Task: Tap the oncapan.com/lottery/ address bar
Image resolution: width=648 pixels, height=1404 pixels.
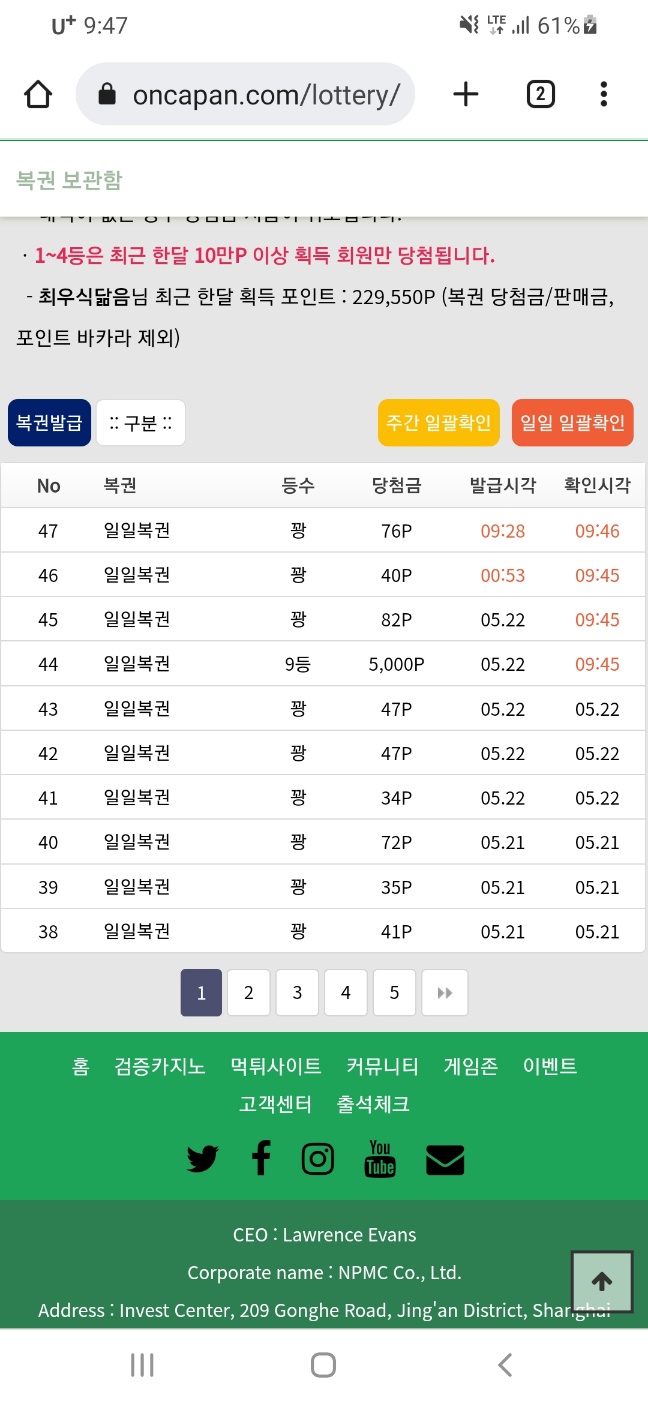Action: 245,94
